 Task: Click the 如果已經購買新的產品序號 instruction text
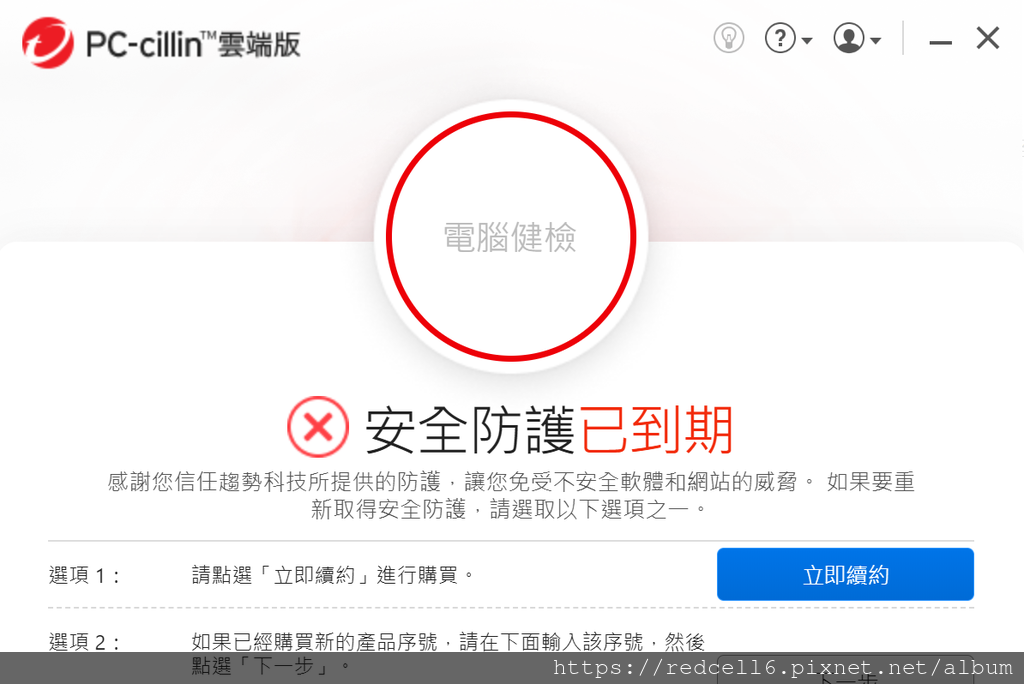(x=448, y=654)
